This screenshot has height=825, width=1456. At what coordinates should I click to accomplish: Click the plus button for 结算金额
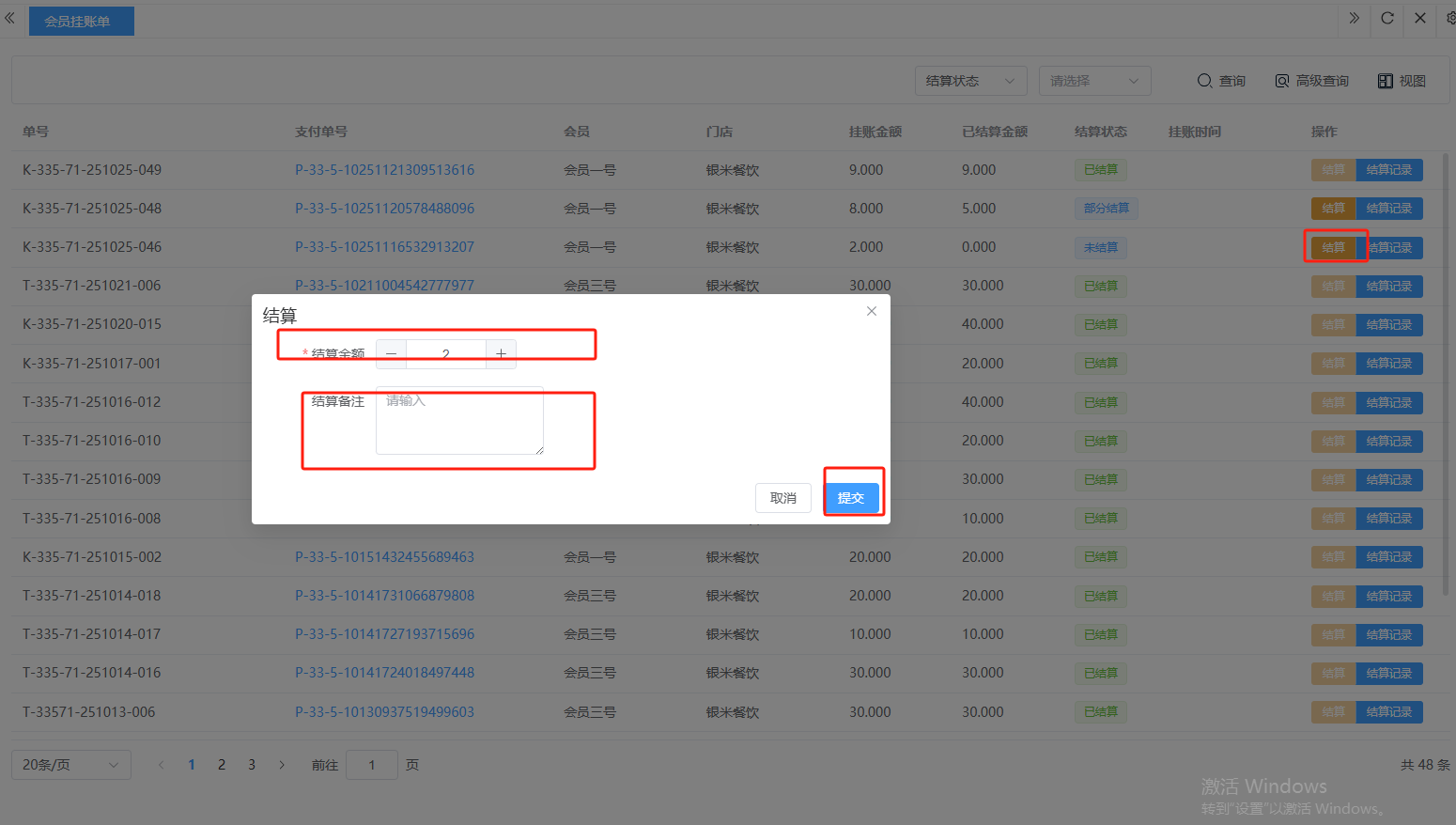[501, 354]
